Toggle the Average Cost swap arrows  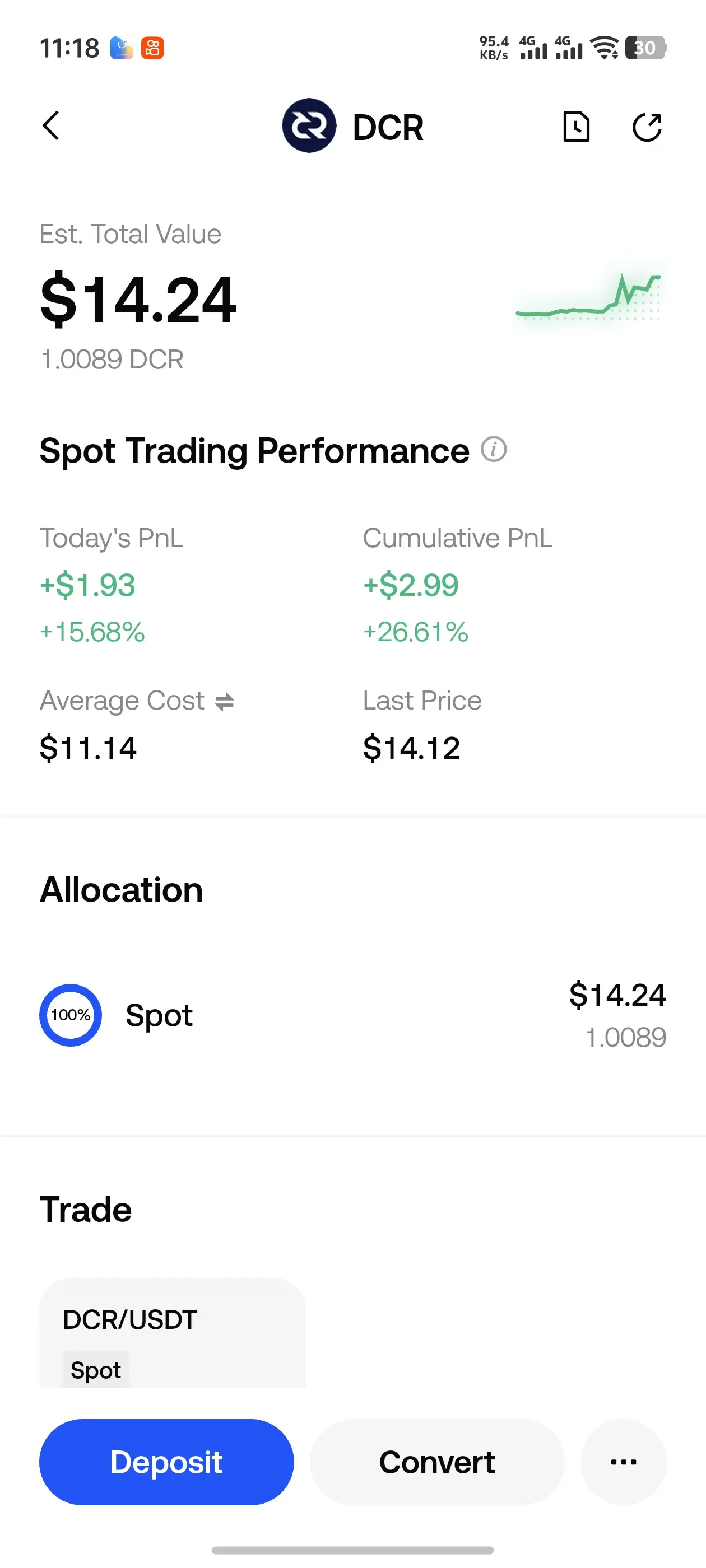(x=225, y=702)
